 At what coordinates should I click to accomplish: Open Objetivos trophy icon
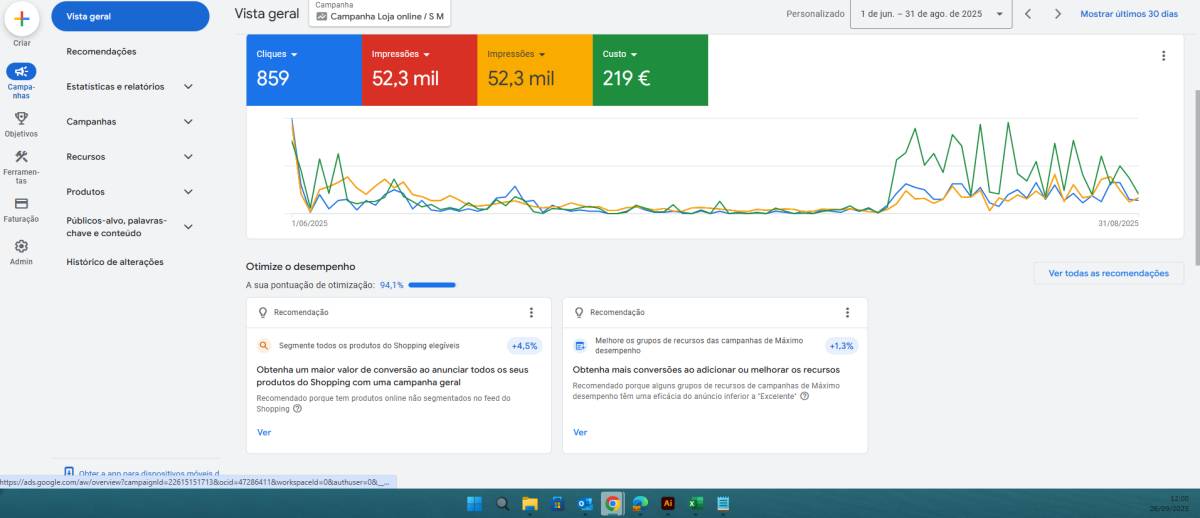pos(21,118)
